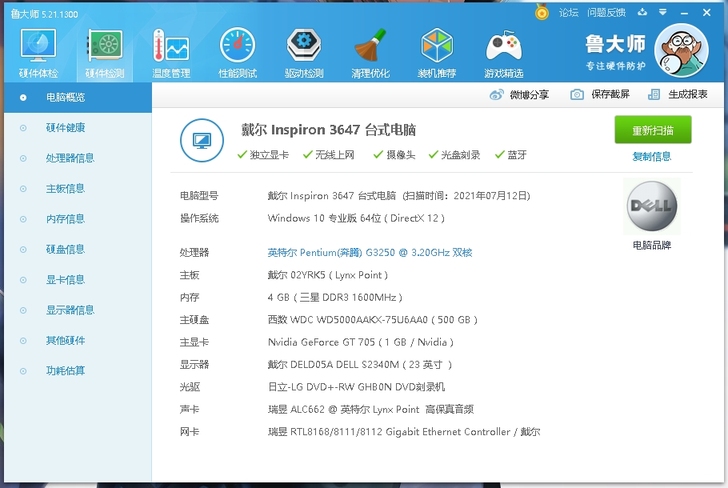The image size is (728, 488).
Task: Select 电脑概览 in sidebar
Action: tap(78, 98)
